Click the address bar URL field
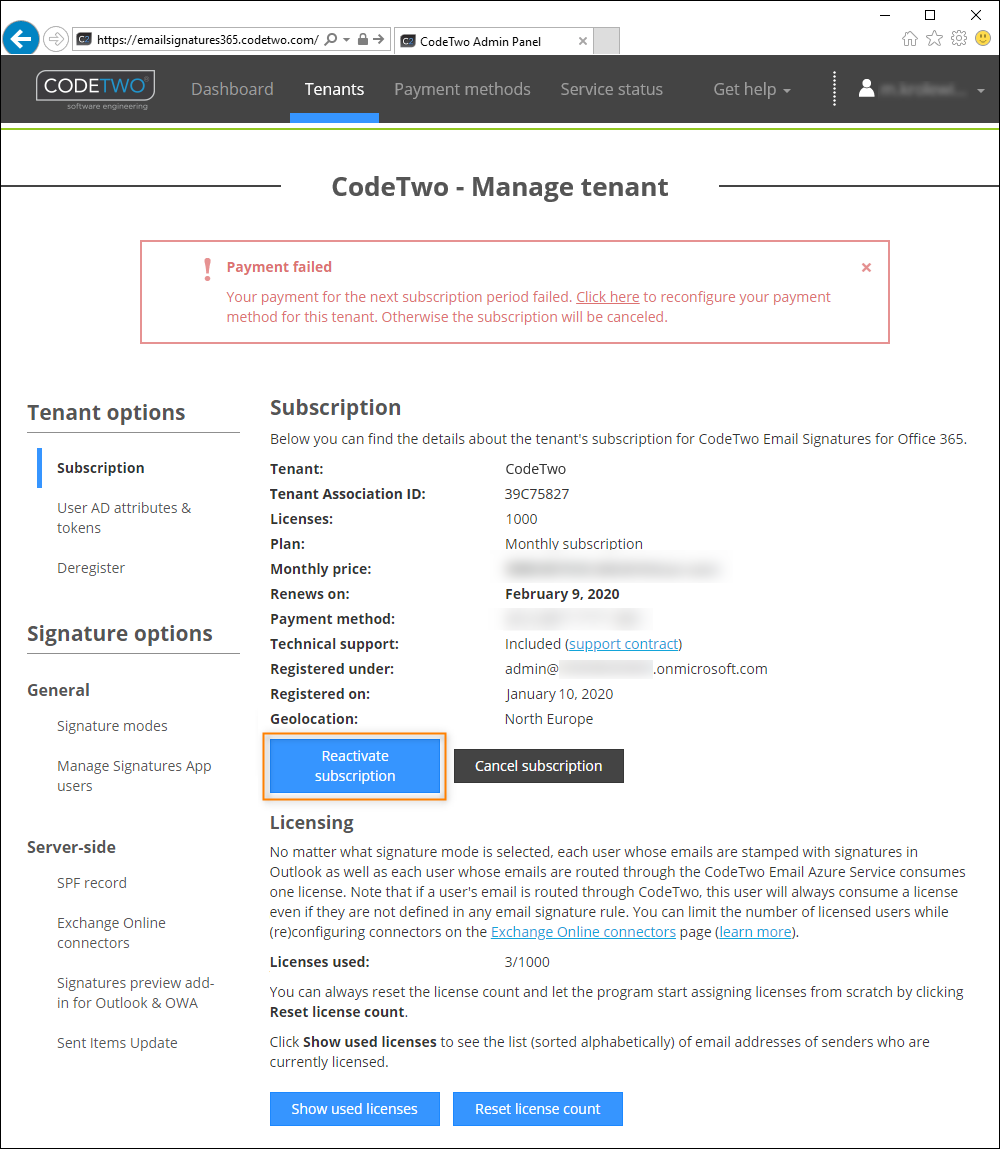This screenshot has width=1000, height=1149. tap(207, 40)
